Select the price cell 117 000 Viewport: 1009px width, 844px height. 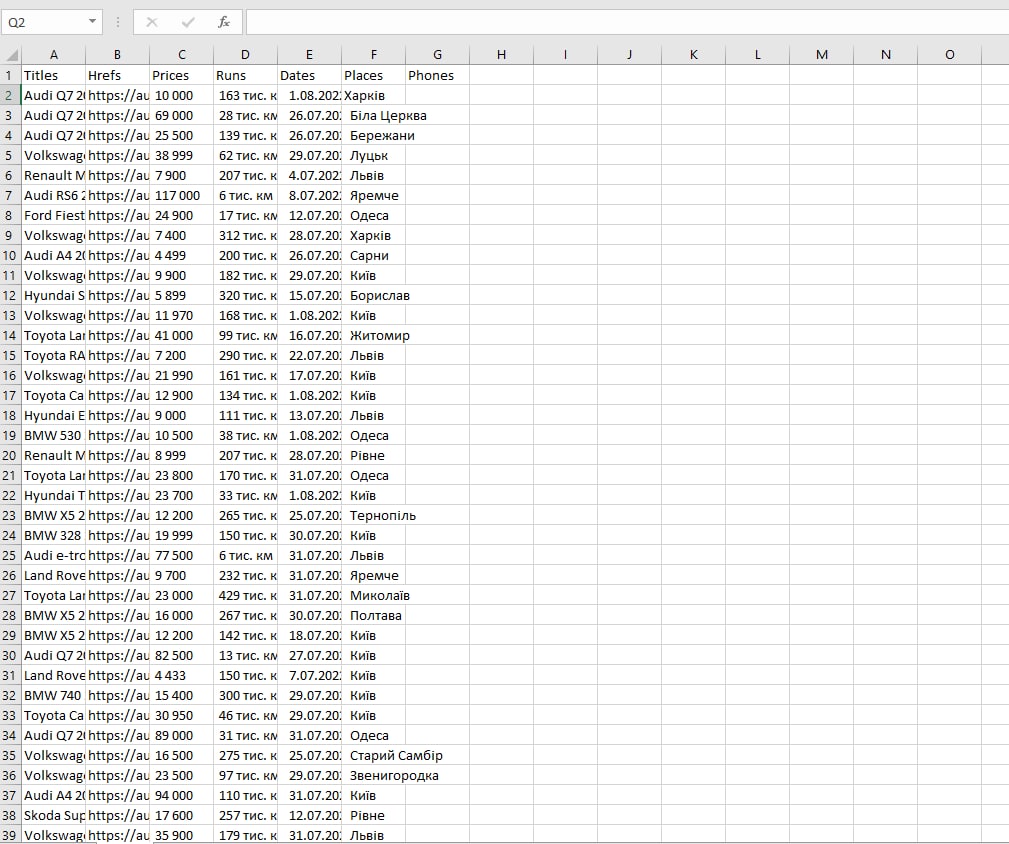181,196
